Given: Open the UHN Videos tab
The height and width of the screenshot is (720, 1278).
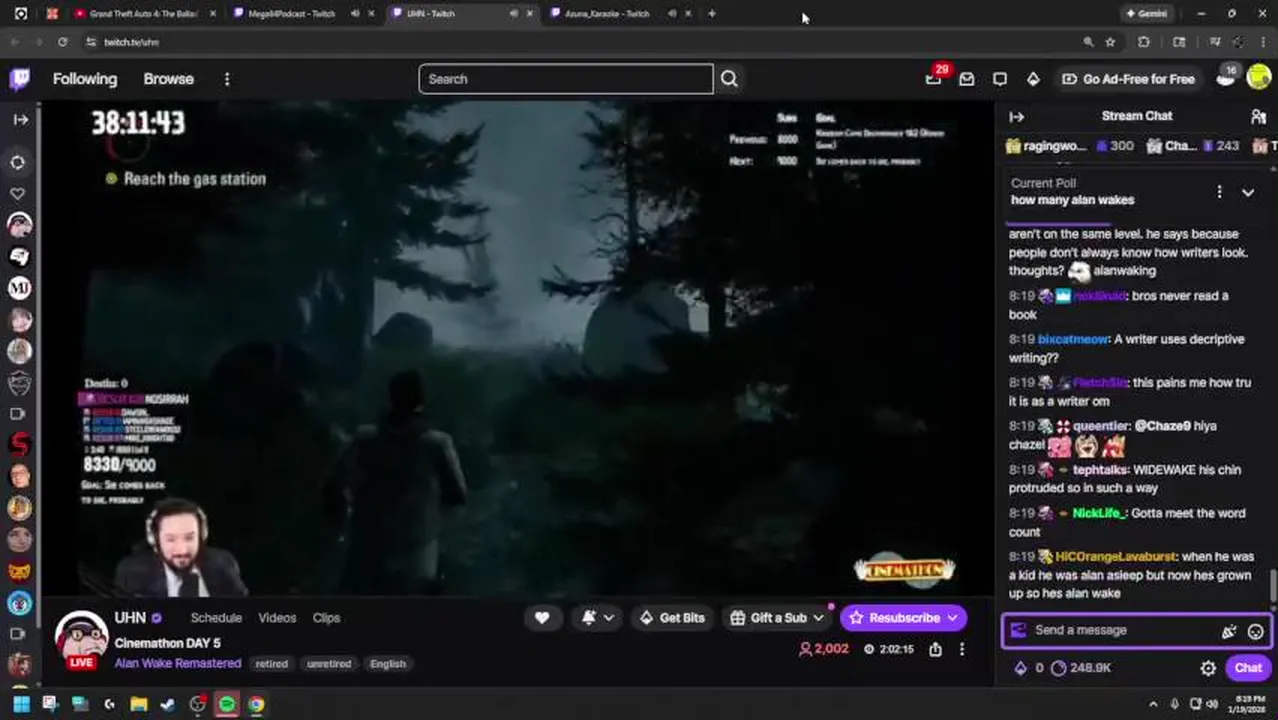Looking at the screenshot, I should point(277,618).
